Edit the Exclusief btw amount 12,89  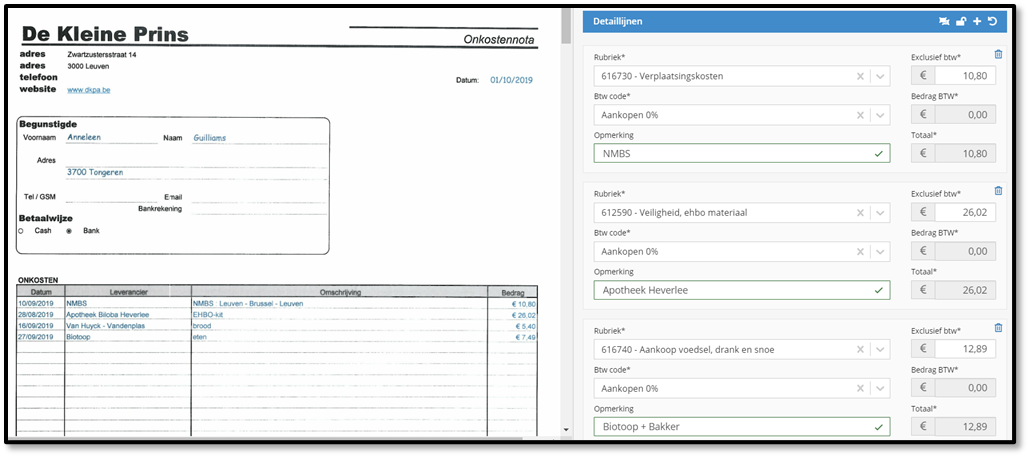click(965, 349)
